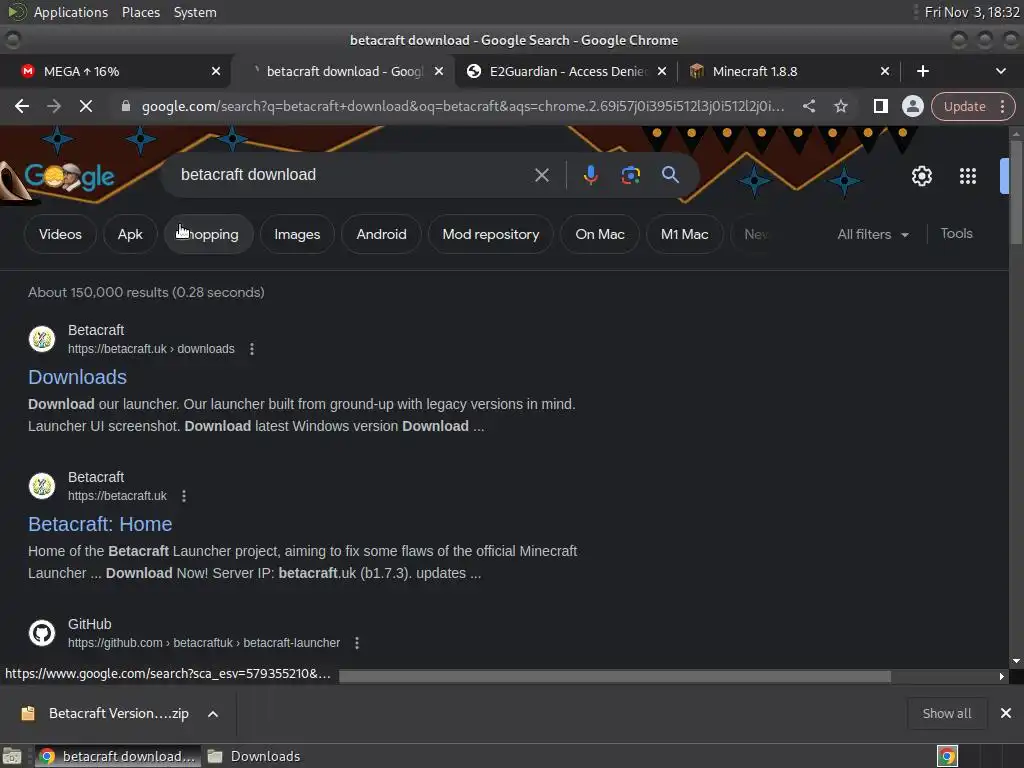Filter results by Videos
Viewport: 1024px width, 768px height.
pyautogui.click(x=60, y=234)
